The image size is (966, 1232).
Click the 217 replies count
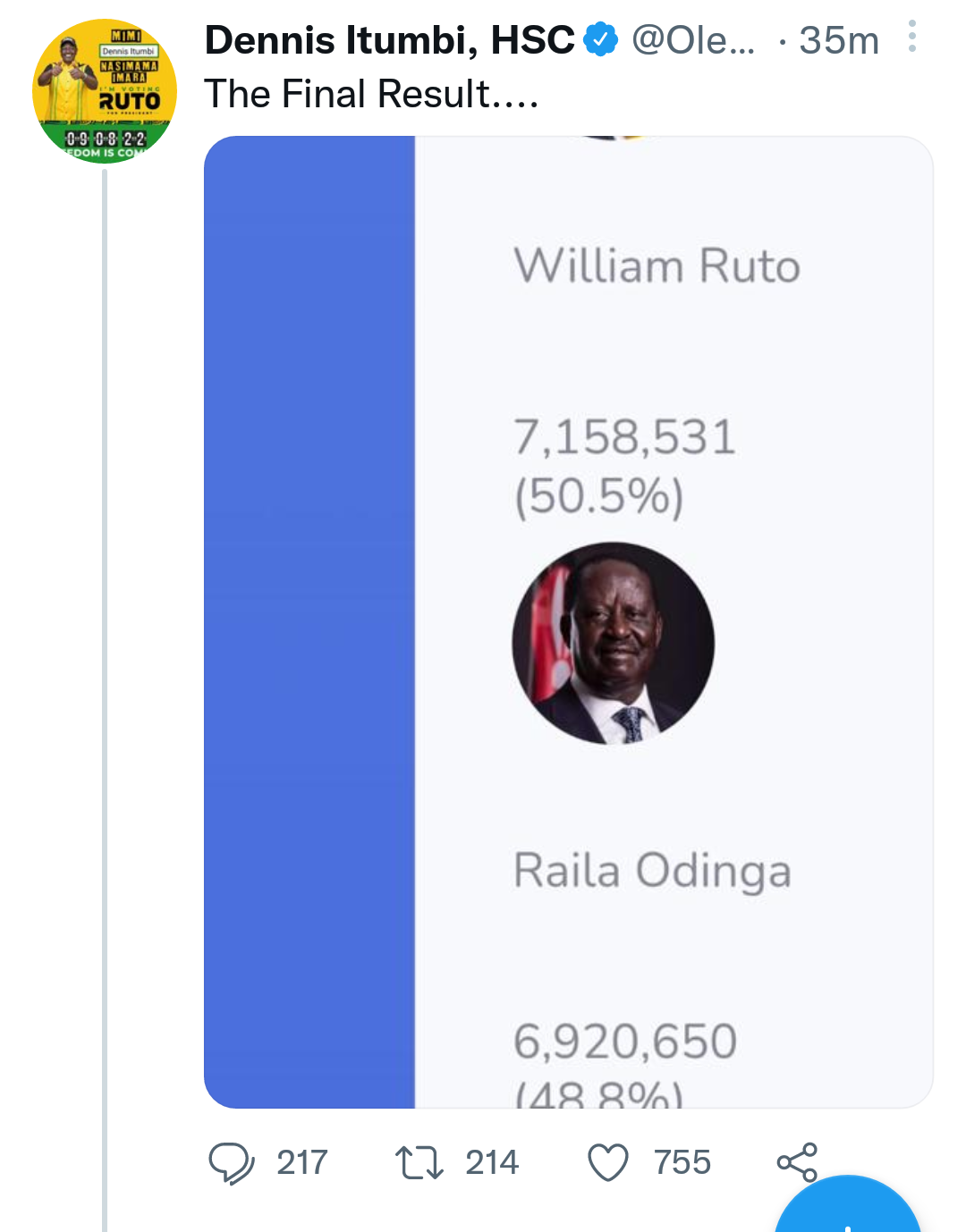click(x=302, y=1162)
